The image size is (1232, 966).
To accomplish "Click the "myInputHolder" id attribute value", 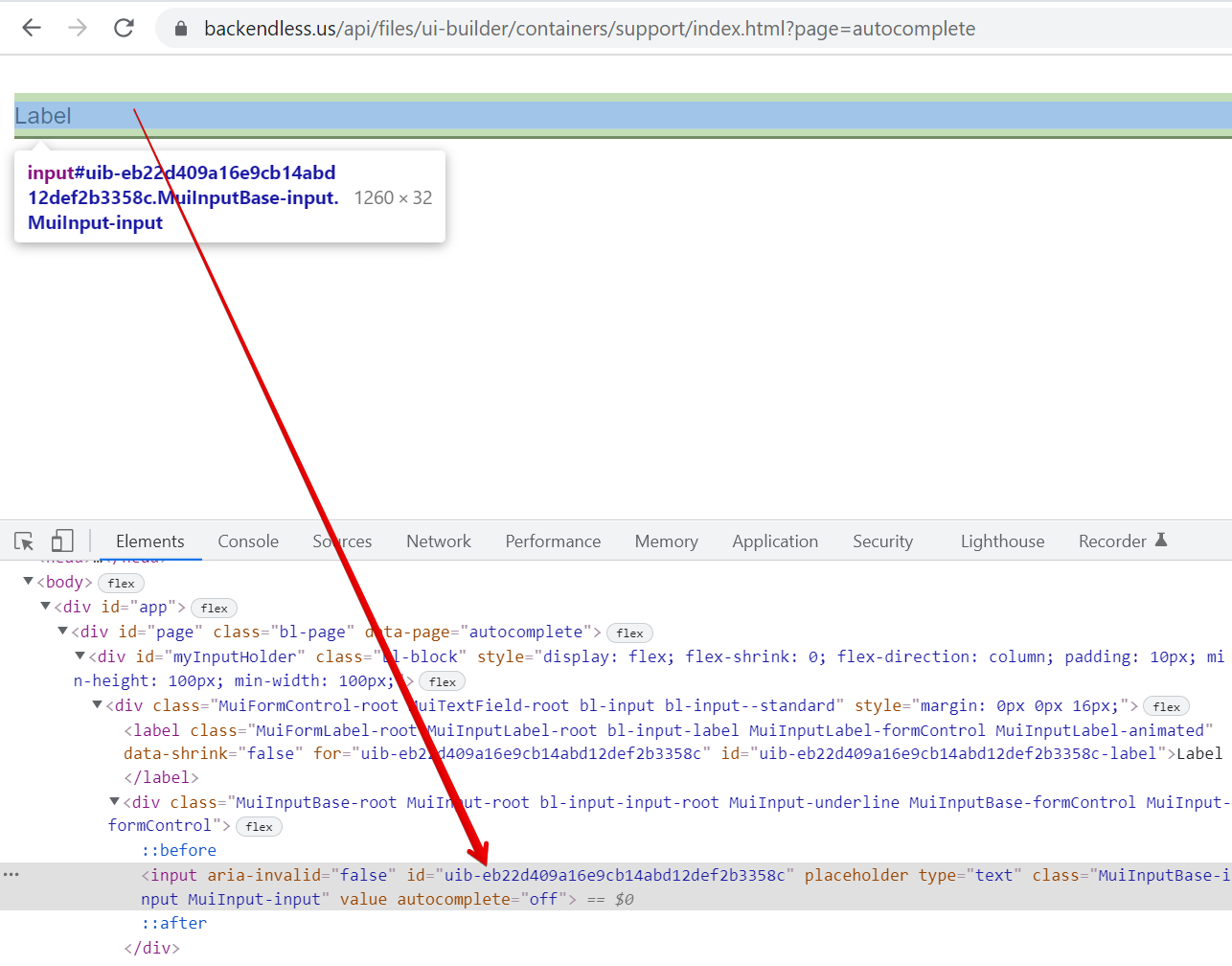I will click(x=236, y=656).
